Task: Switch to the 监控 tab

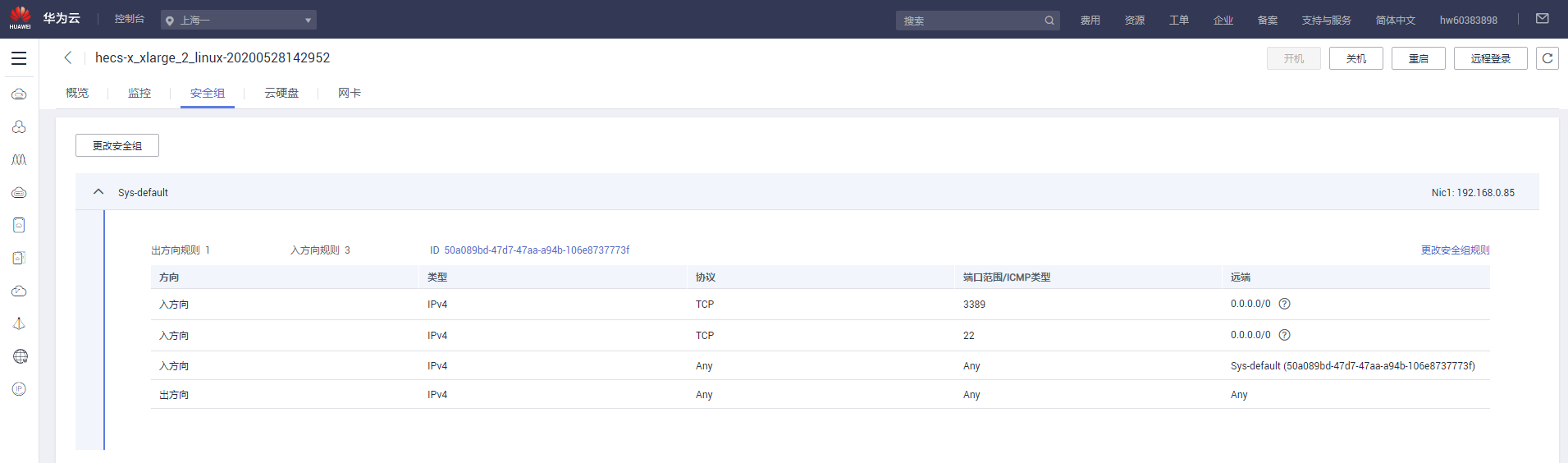Action: [139, 94]
